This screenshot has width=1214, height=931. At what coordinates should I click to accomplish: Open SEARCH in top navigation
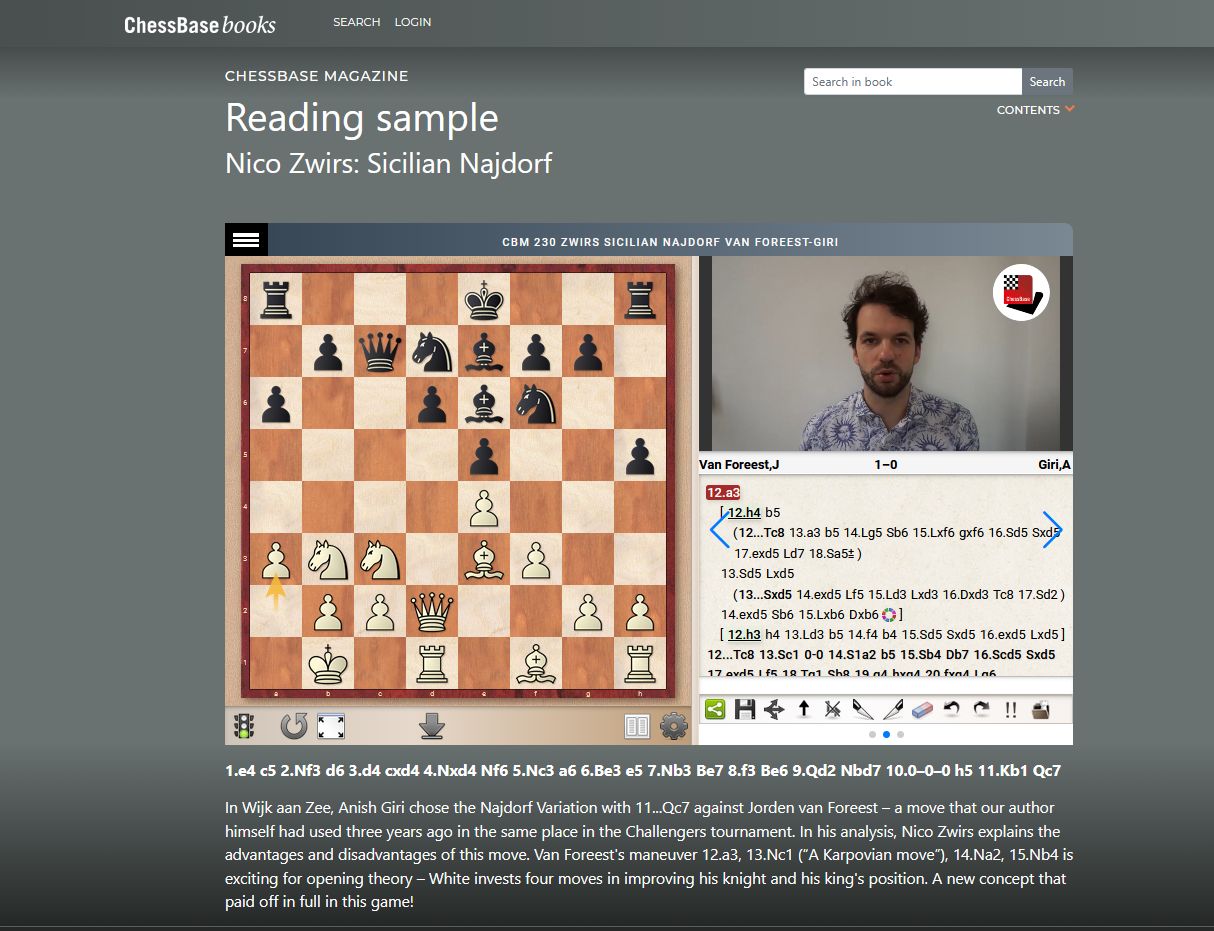(x=356, y=22)
